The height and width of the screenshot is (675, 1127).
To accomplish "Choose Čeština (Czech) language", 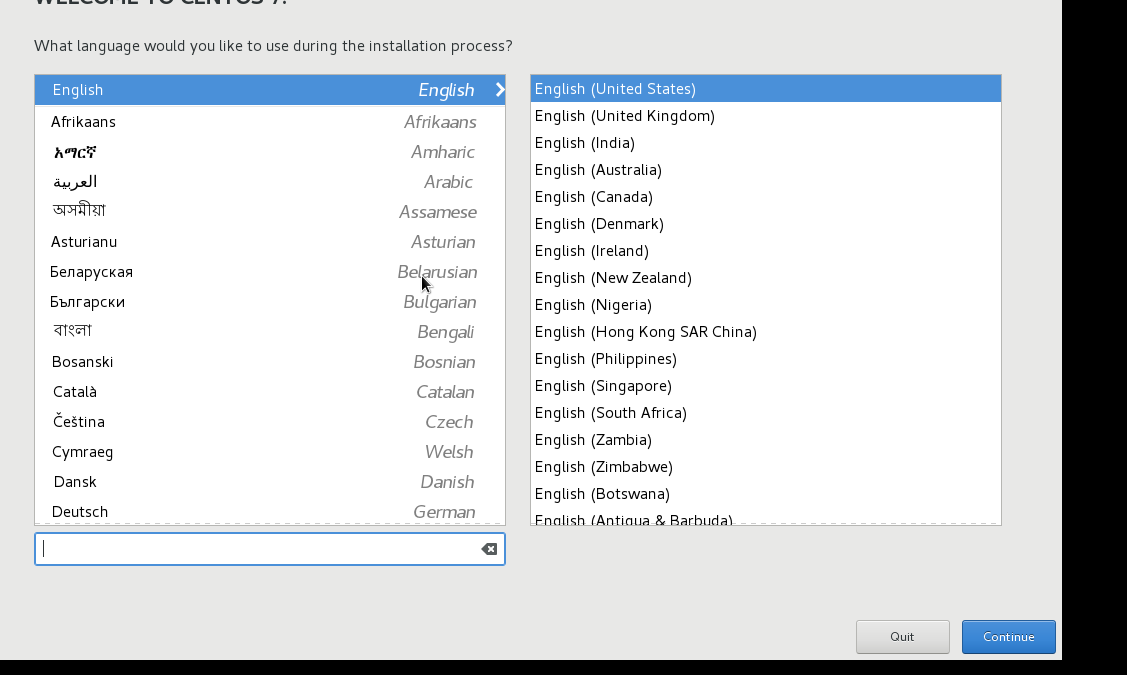I will point(270,422).
